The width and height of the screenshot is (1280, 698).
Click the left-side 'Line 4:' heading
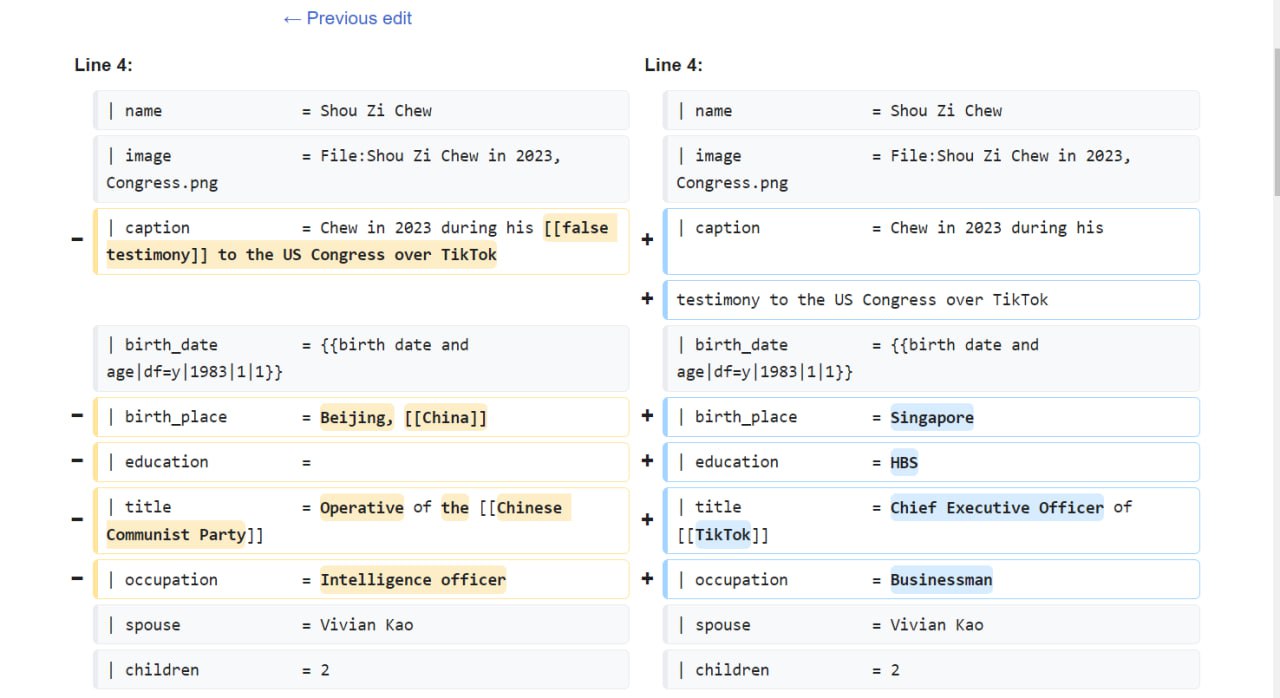103,65
